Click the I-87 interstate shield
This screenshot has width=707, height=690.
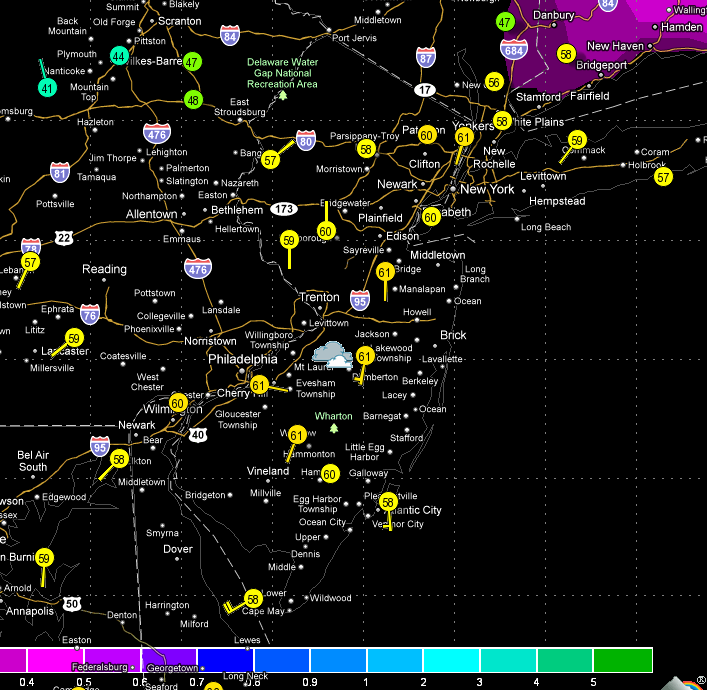(x=427, y=57)
